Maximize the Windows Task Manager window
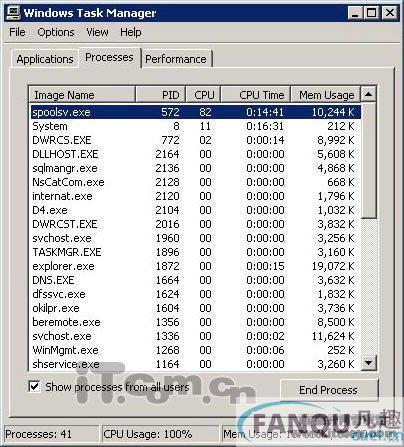Image resolution: width=404 pixels, height=447 pixels. (x=371, y=13)
